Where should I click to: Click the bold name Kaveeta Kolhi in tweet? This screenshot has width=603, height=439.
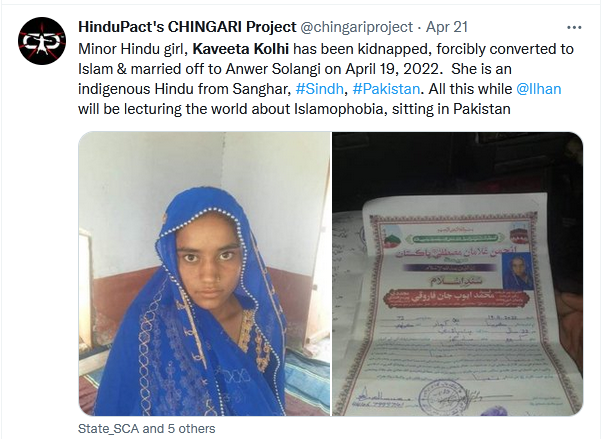(x=240, y=49)
